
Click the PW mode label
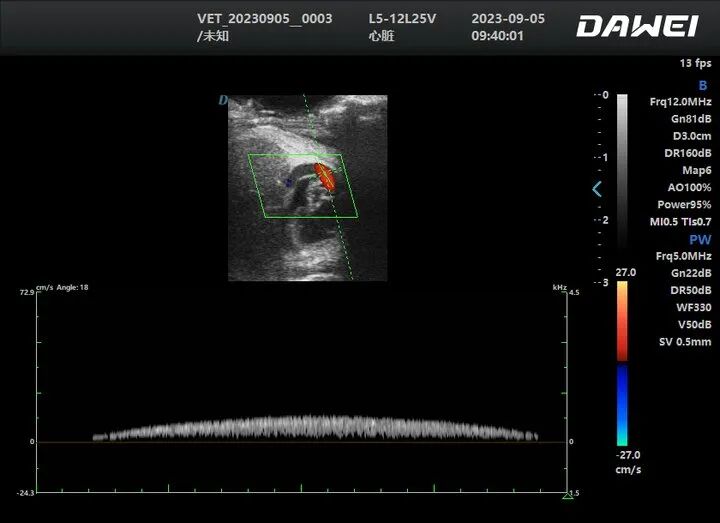click(700, 240)
